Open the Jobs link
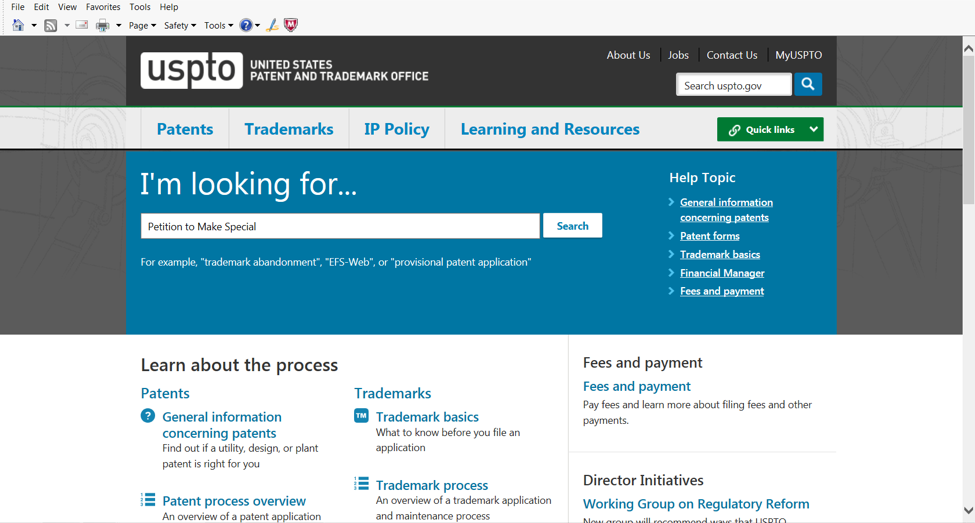The image size is (975, 523). 678,55
